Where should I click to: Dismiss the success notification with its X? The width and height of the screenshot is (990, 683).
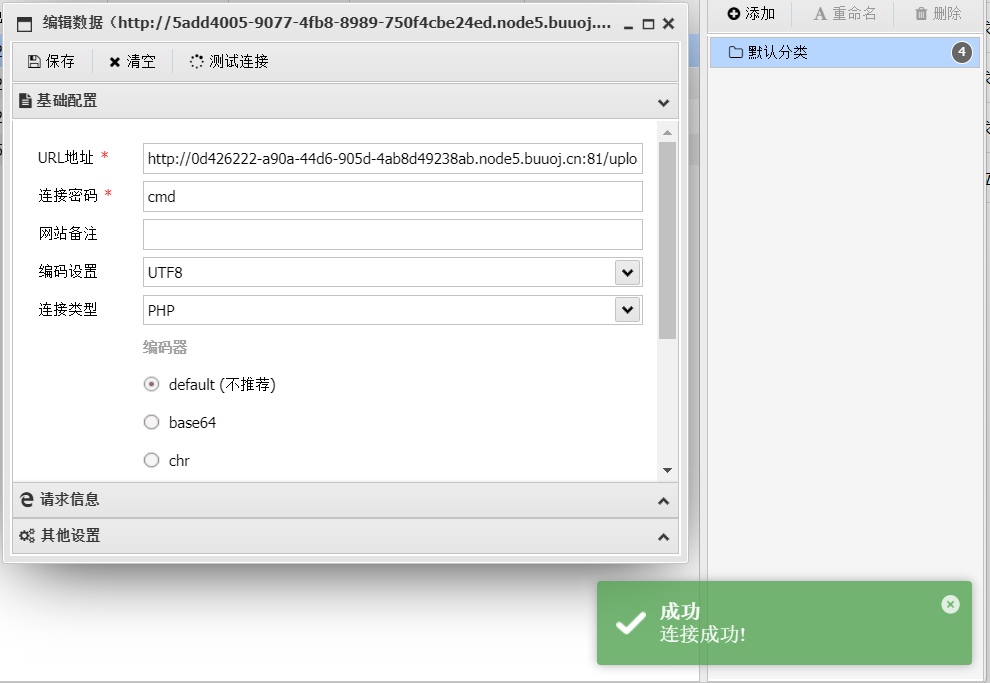(x=950, y=604)
